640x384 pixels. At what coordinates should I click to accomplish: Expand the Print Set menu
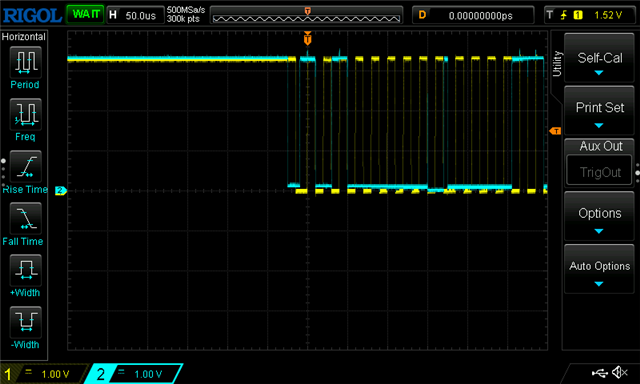(599, 111)
